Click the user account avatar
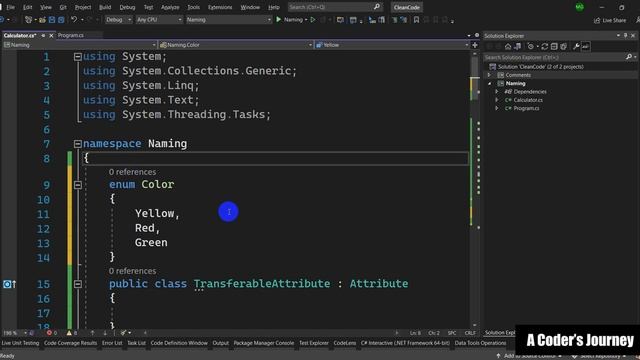This screenshot has width=640, height=360. click(x=580, y=7)
